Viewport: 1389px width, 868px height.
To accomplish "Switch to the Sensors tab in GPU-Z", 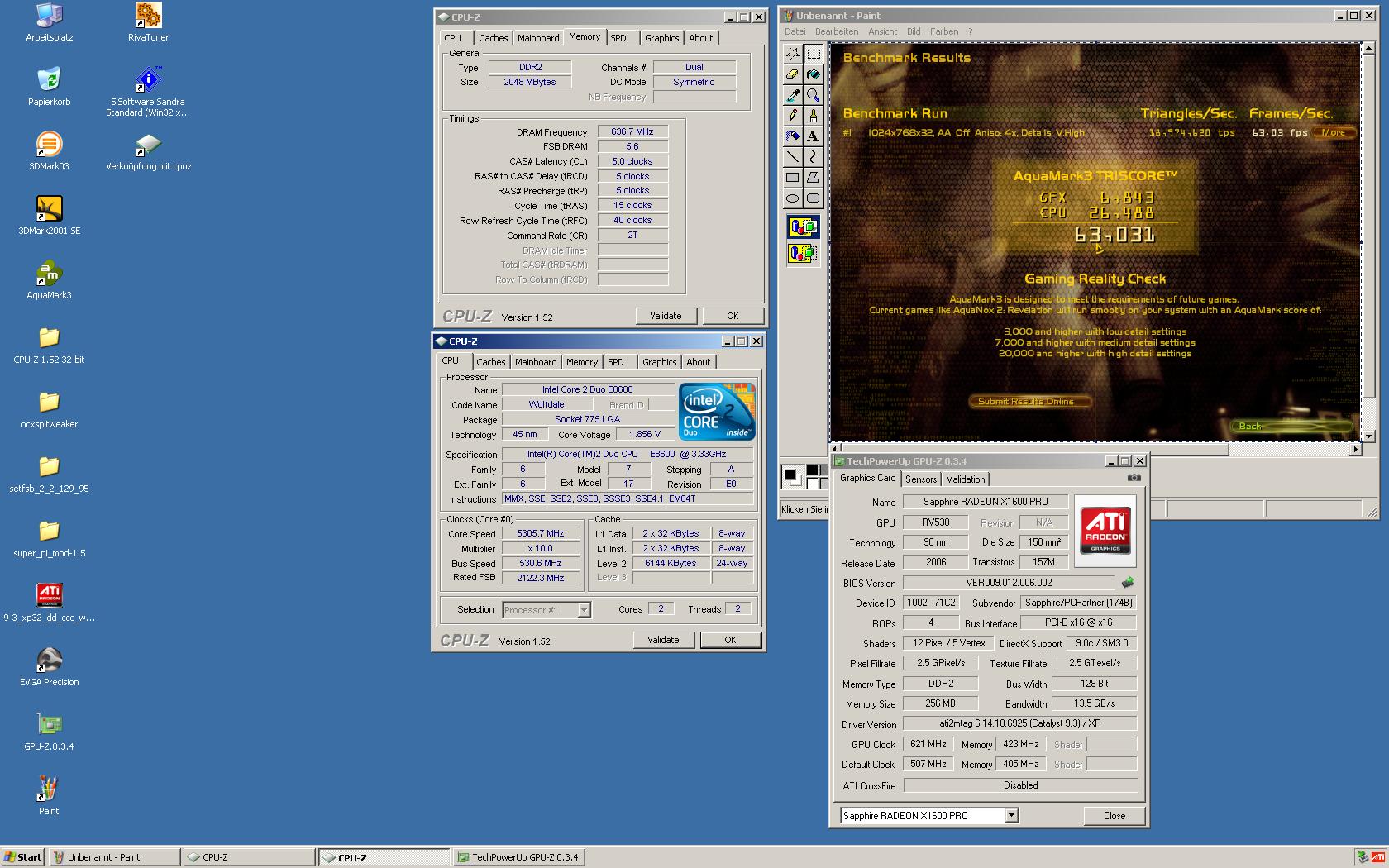I will [921, 479].
